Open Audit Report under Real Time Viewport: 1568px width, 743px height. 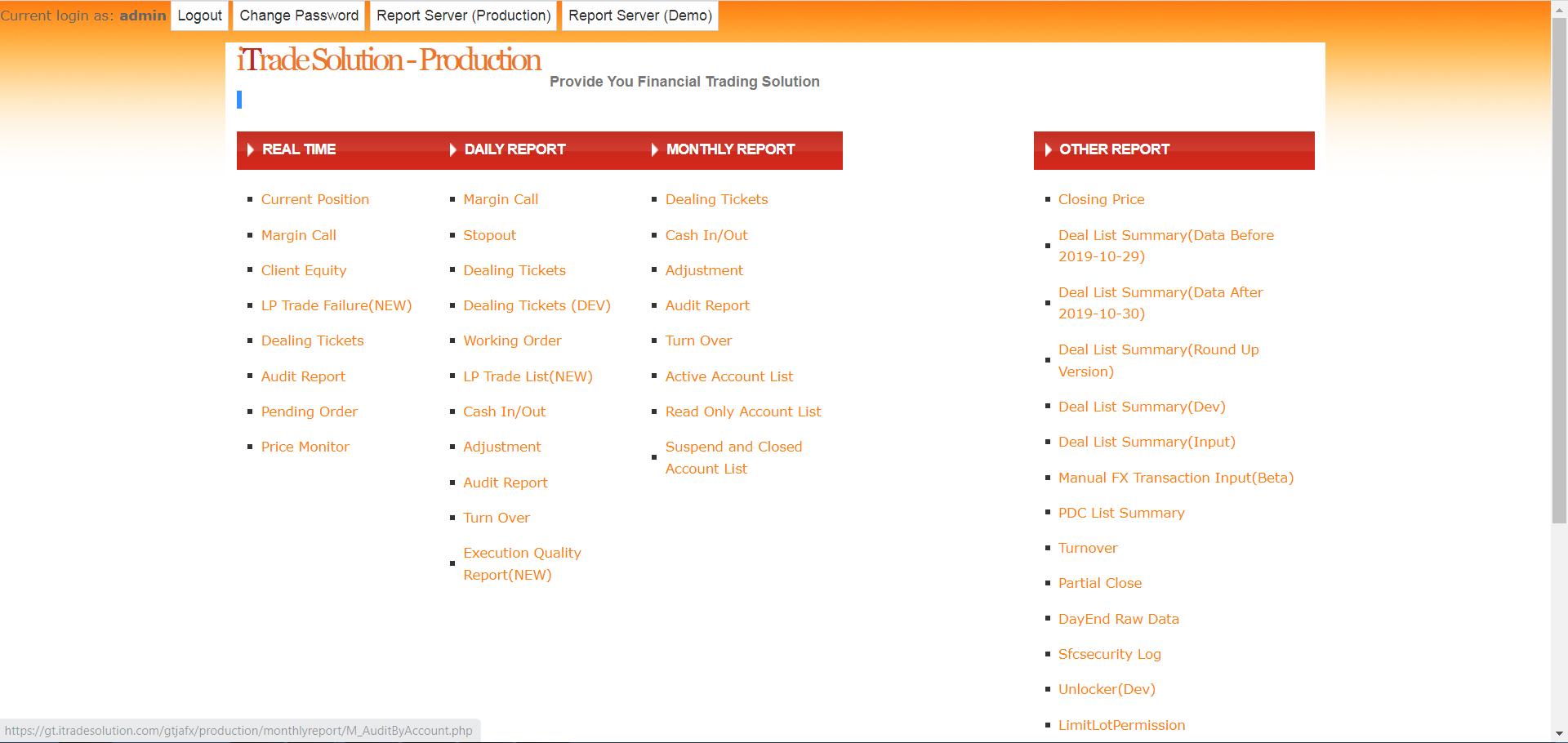tap(303, 376)
